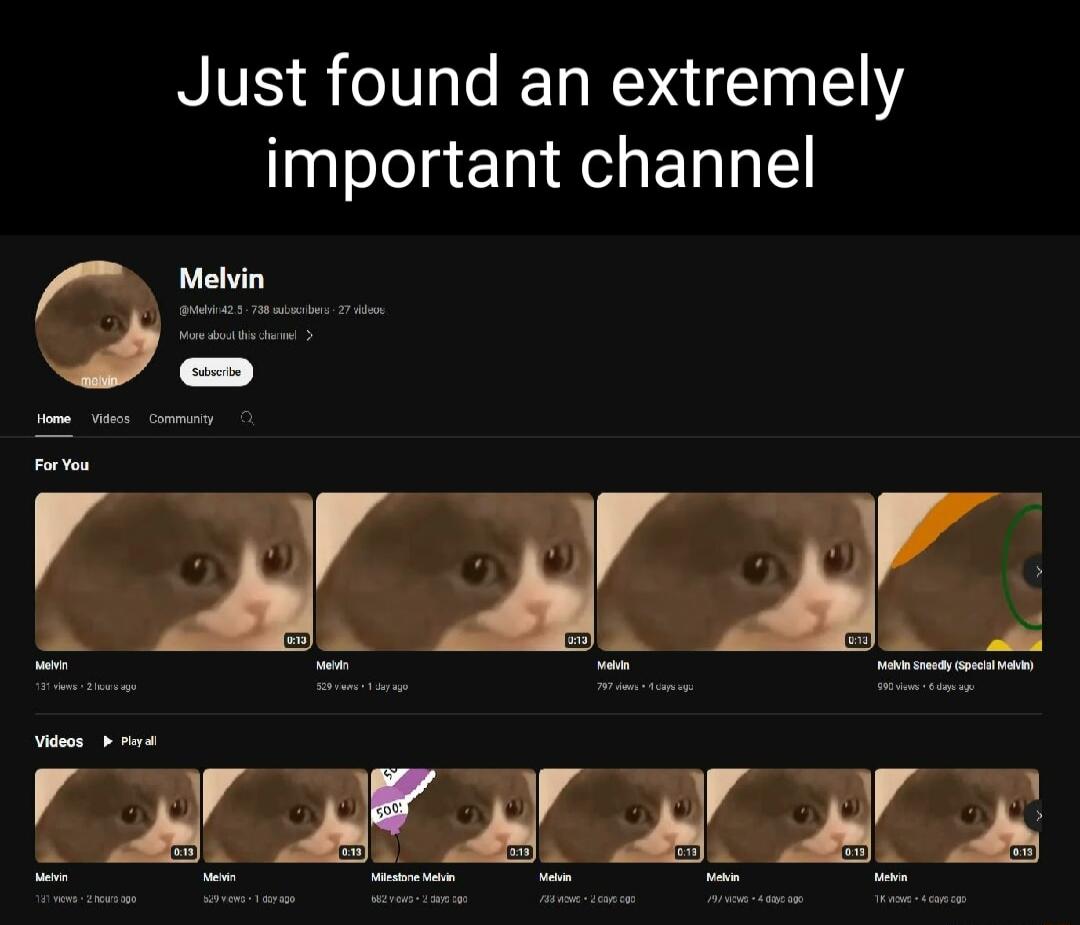Click the Play all triangle icon
The height and width of the screenshot is (925, 1080).
pyautogui.click(x=107, y=741)
